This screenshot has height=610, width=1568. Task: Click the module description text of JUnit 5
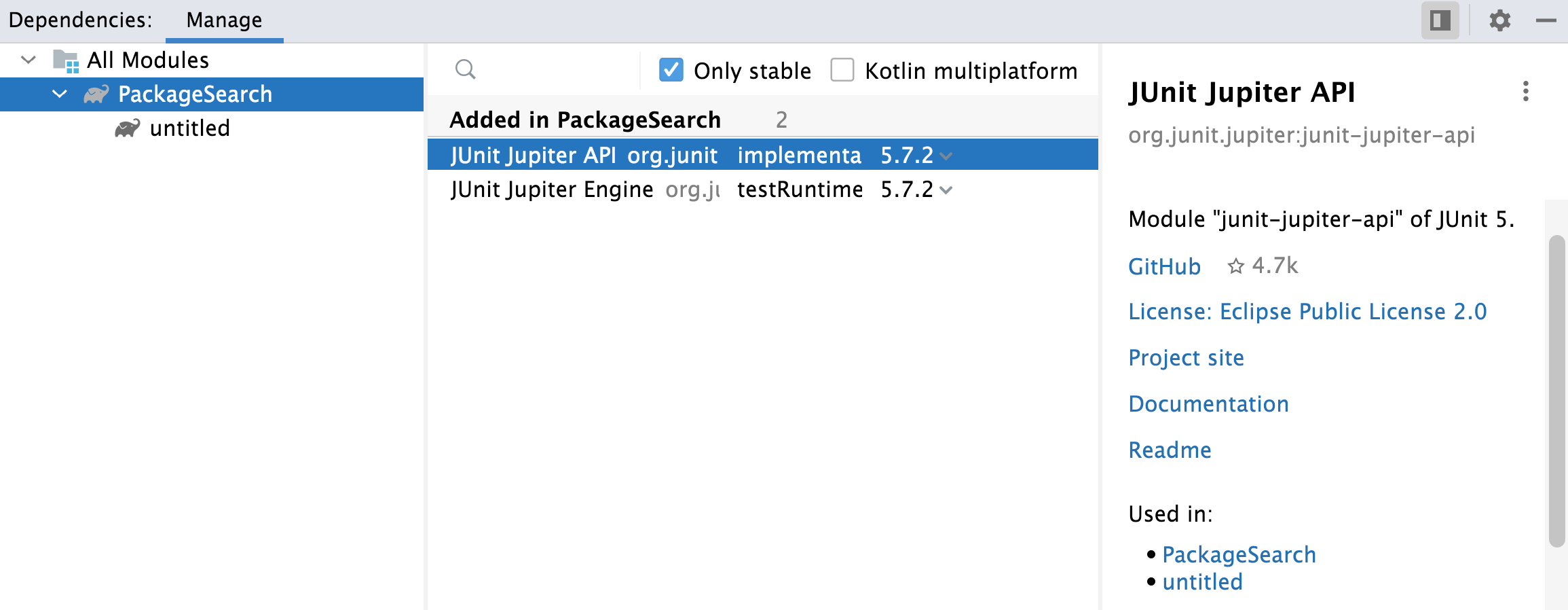click(1321, 219)
